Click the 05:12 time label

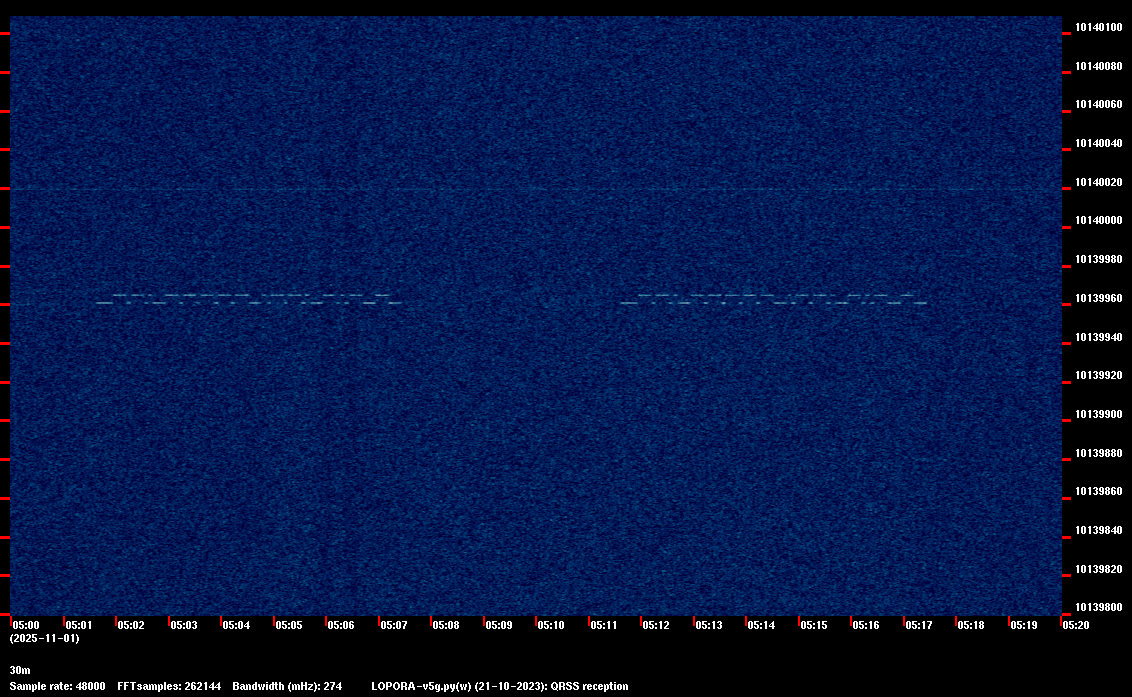[656, 625]
